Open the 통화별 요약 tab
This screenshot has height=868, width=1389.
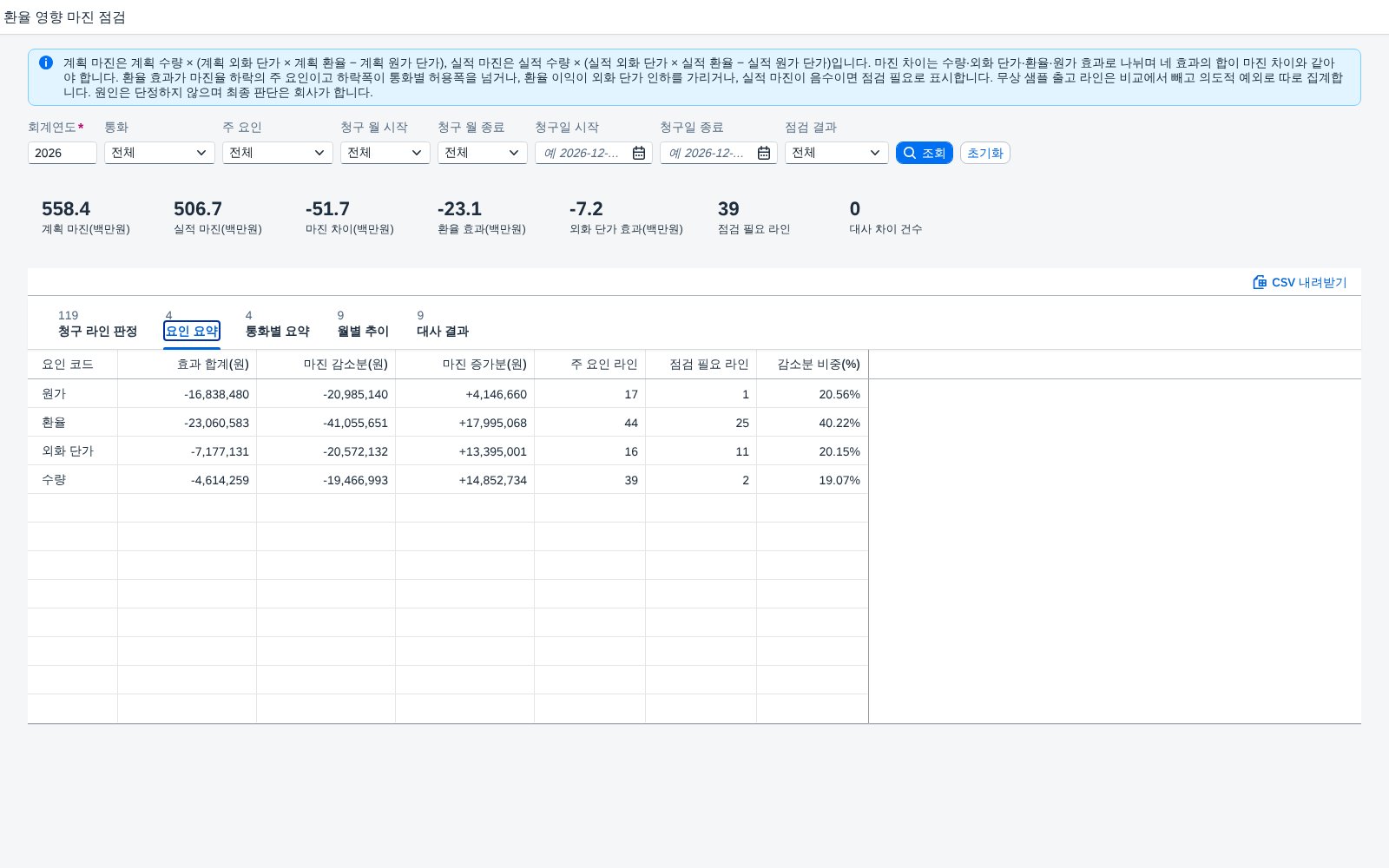pos(278,324)
